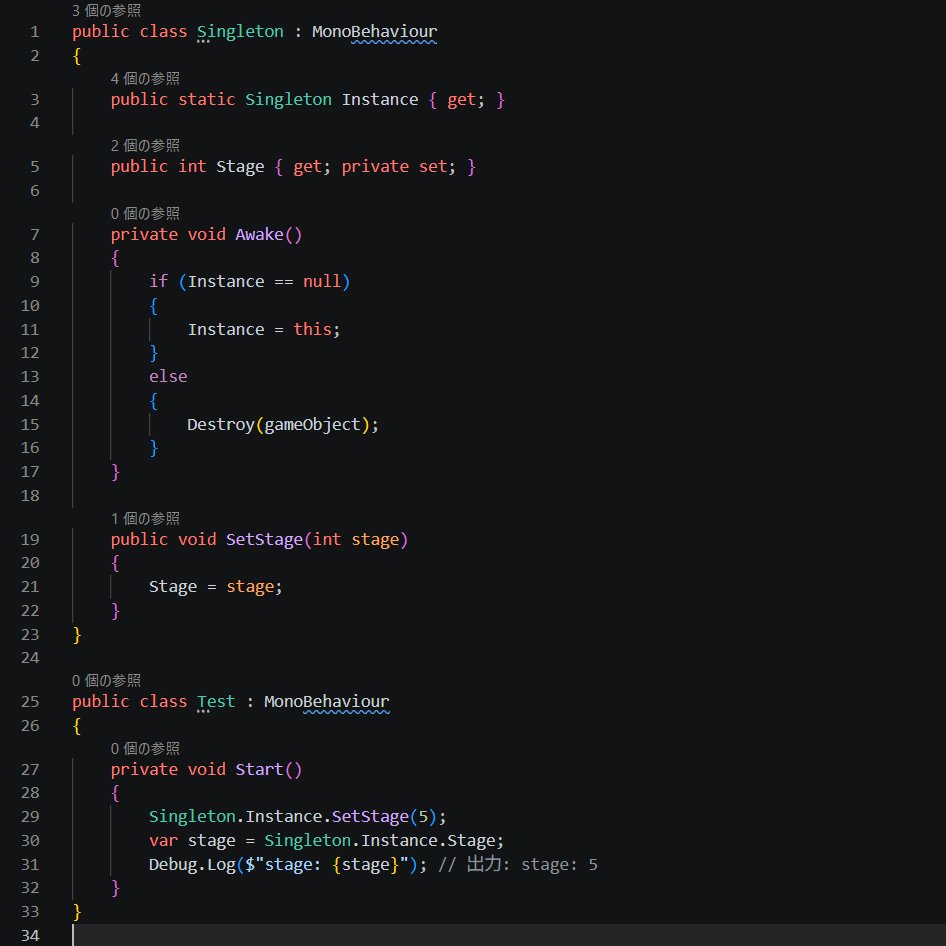
Task: Click "MonoBehaviour" on line 1
Action: tap(374, 31)
